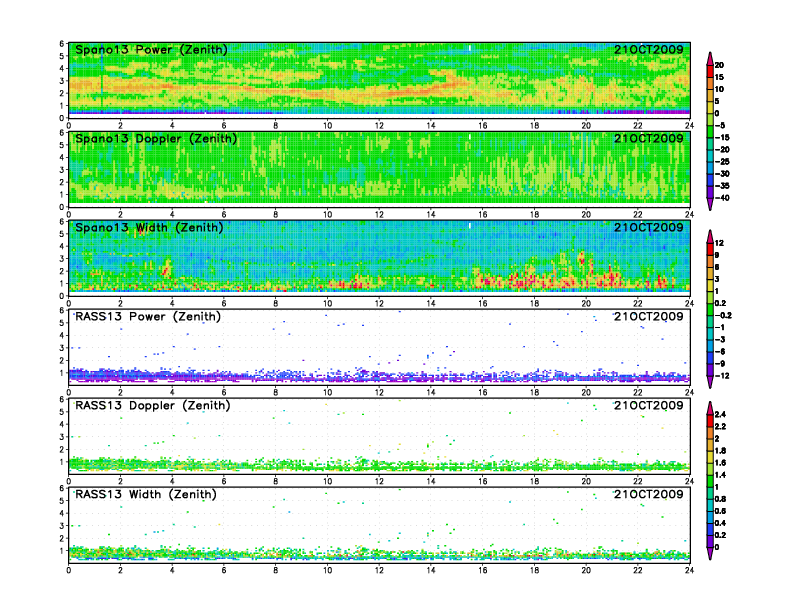Click the height 6 tick of Spano13 Power panel
Image resolution: width=792 pixels, height=612 pixels.
pos(62,43)
